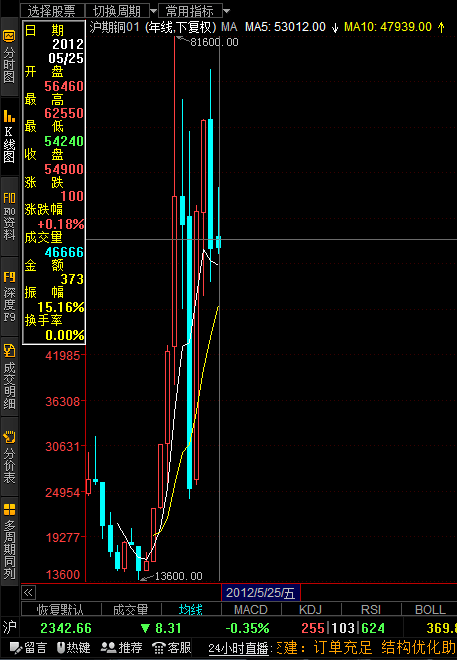Click the 选择股票 button
This screenshot has width=457, height=660.
52,11
